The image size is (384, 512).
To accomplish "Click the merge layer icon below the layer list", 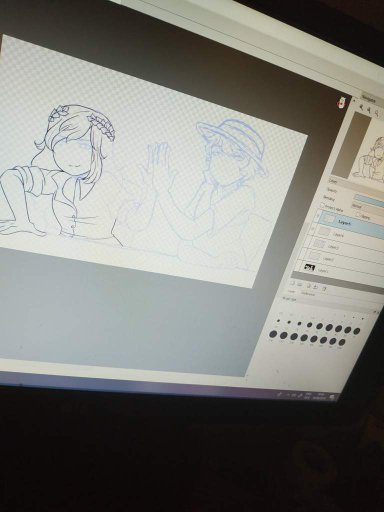I will [x=316, y=287].
